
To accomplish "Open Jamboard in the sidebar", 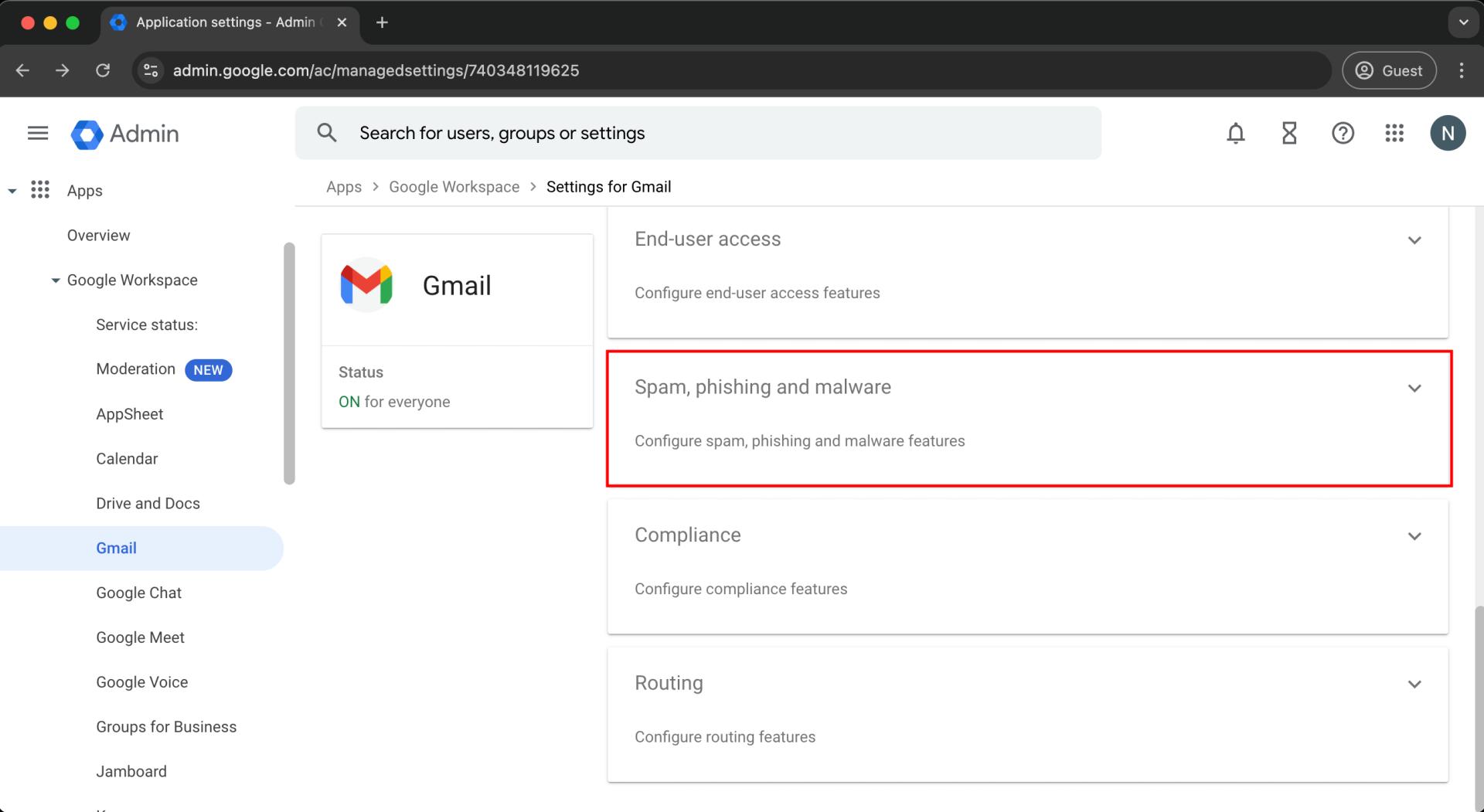I will pyautogui.click(x=131, y=771).
